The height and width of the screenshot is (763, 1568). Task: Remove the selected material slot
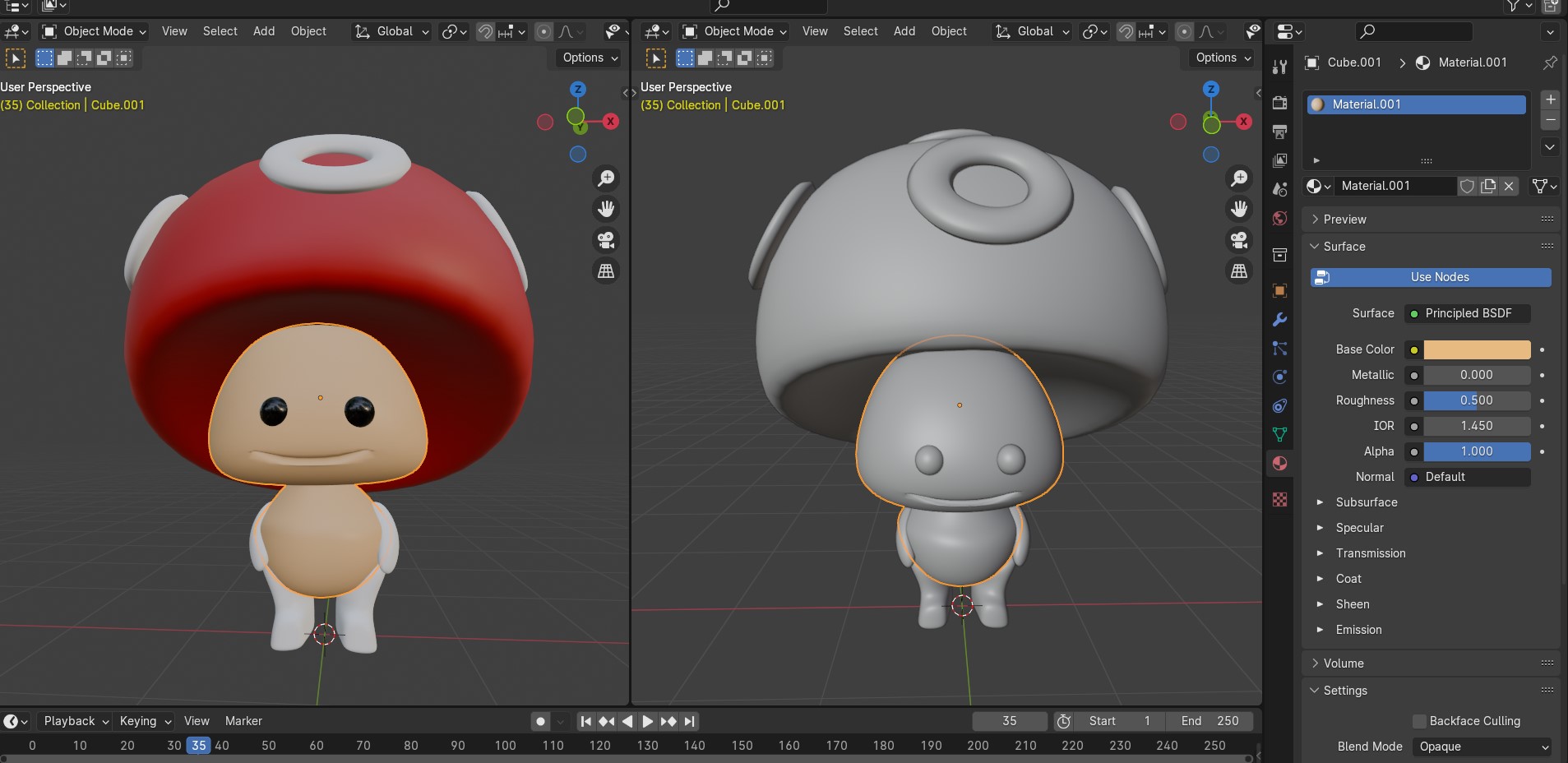point(1550,120)
